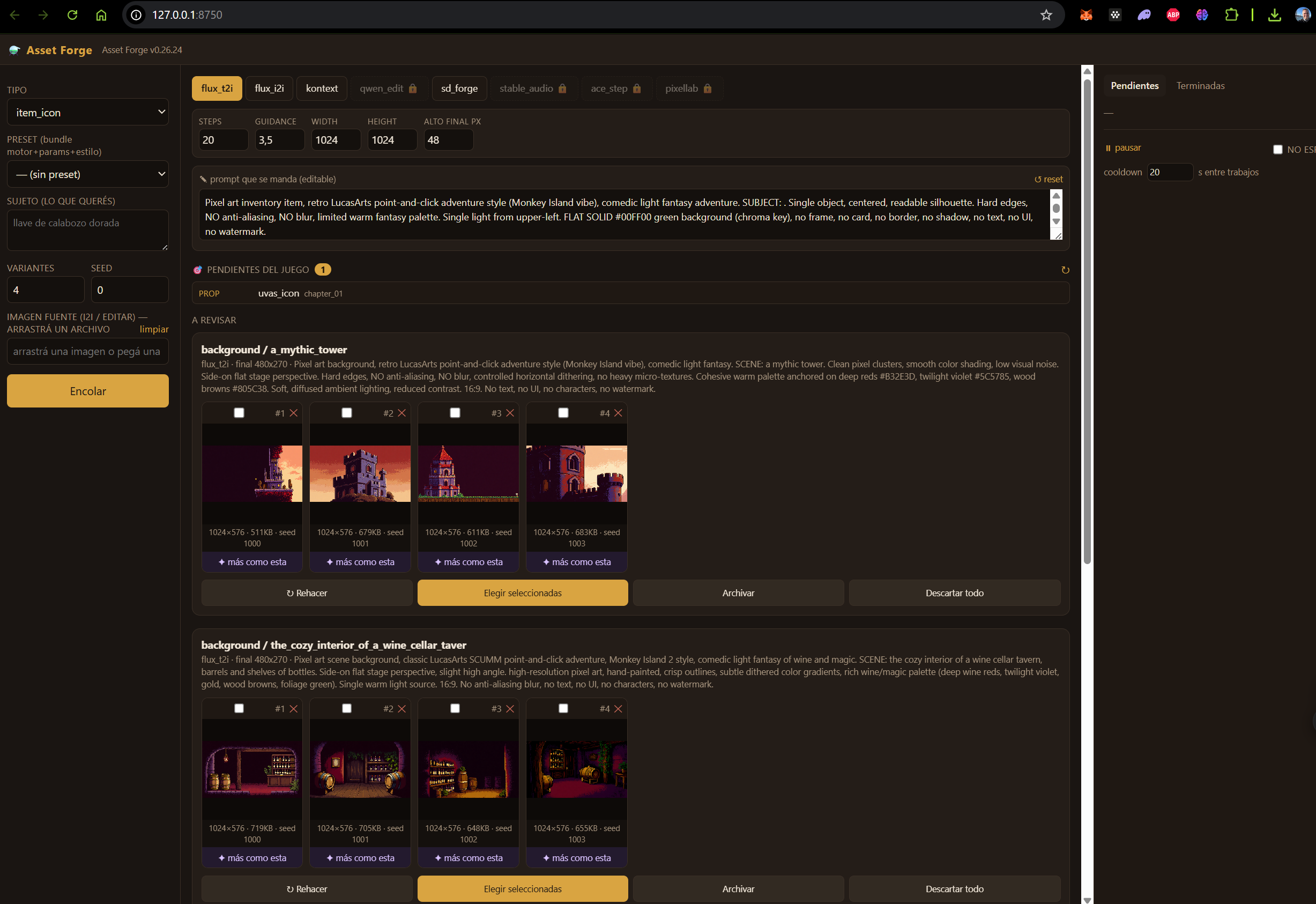Click Descartar todo for a_mythic_tower

[955, 593]
